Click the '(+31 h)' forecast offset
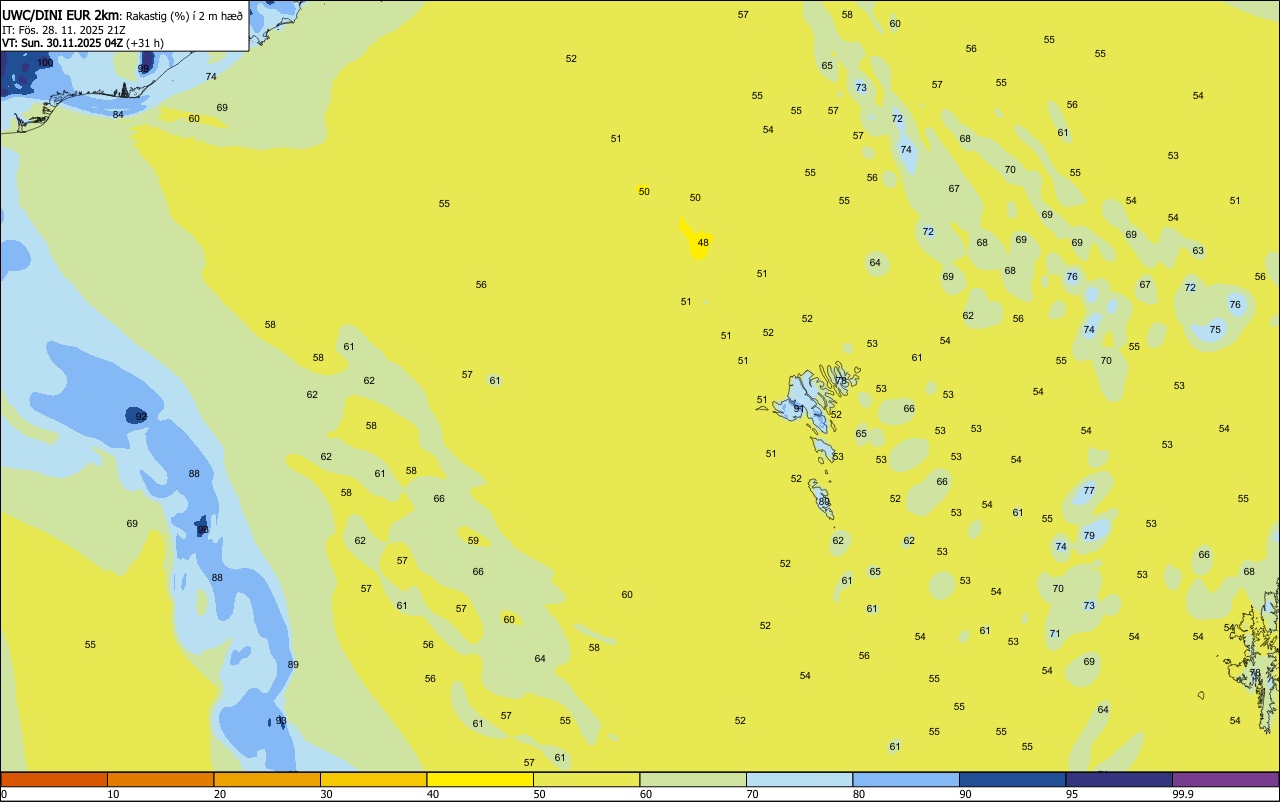 145,43
